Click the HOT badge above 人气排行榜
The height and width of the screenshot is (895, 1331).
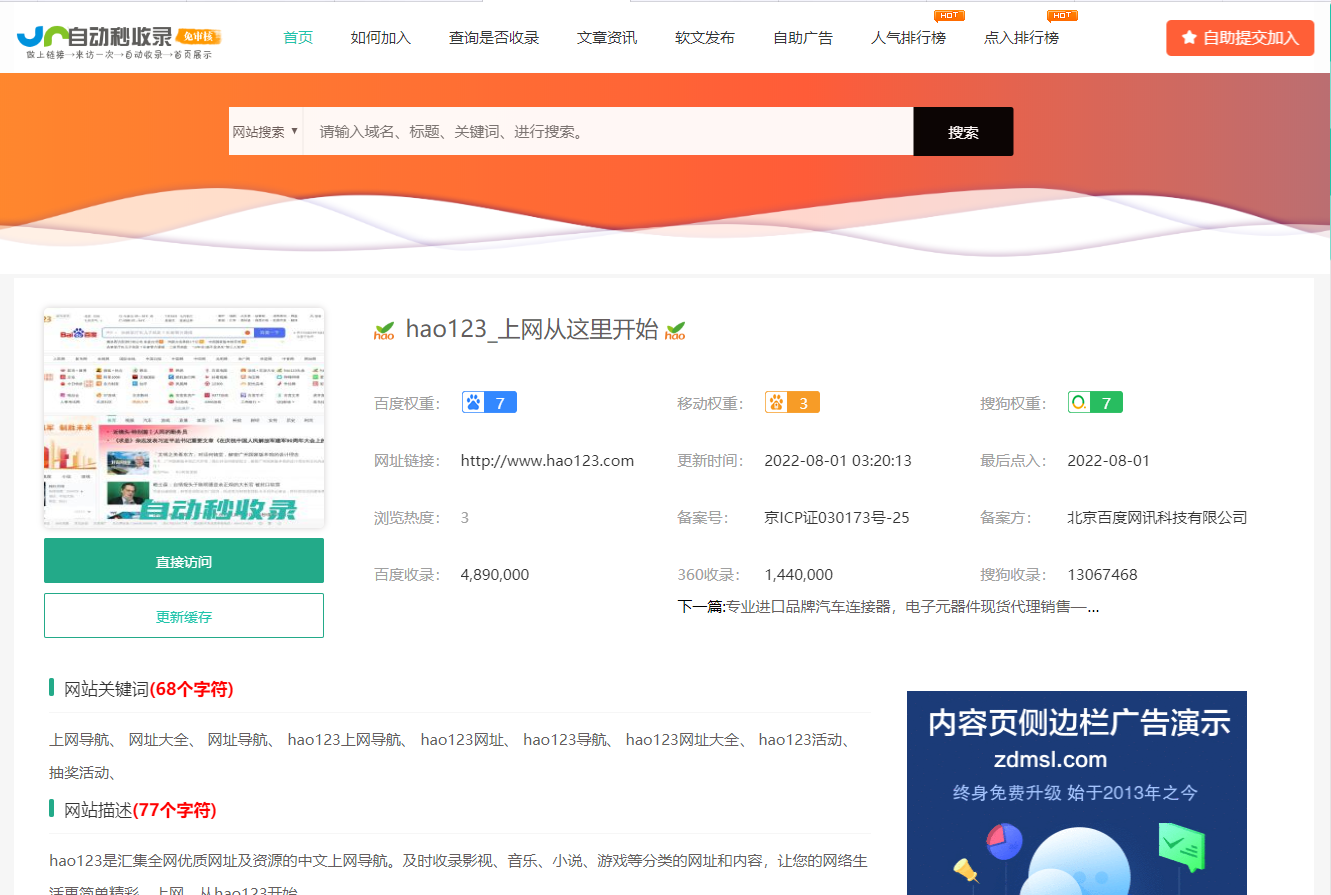pyautogui.click(x=948, y=15)
